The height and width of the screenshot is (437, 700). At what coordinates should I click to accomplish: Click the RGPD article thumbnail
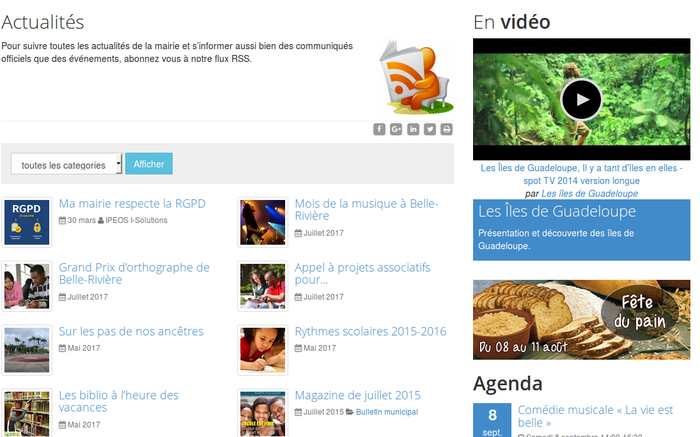click(x=27, y=222)
